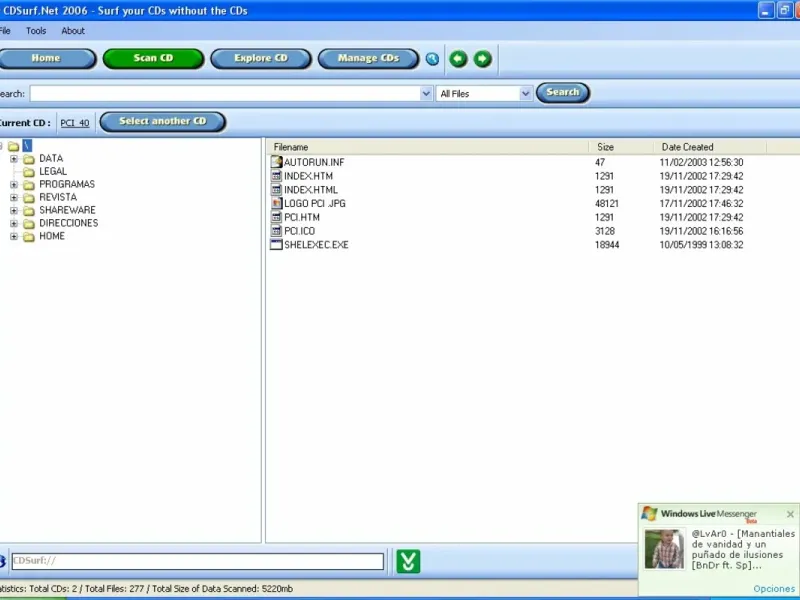Expand the DATA folder node
This screenshot has width=800, height=600.
pyautogui.click(x=14, y=159)
